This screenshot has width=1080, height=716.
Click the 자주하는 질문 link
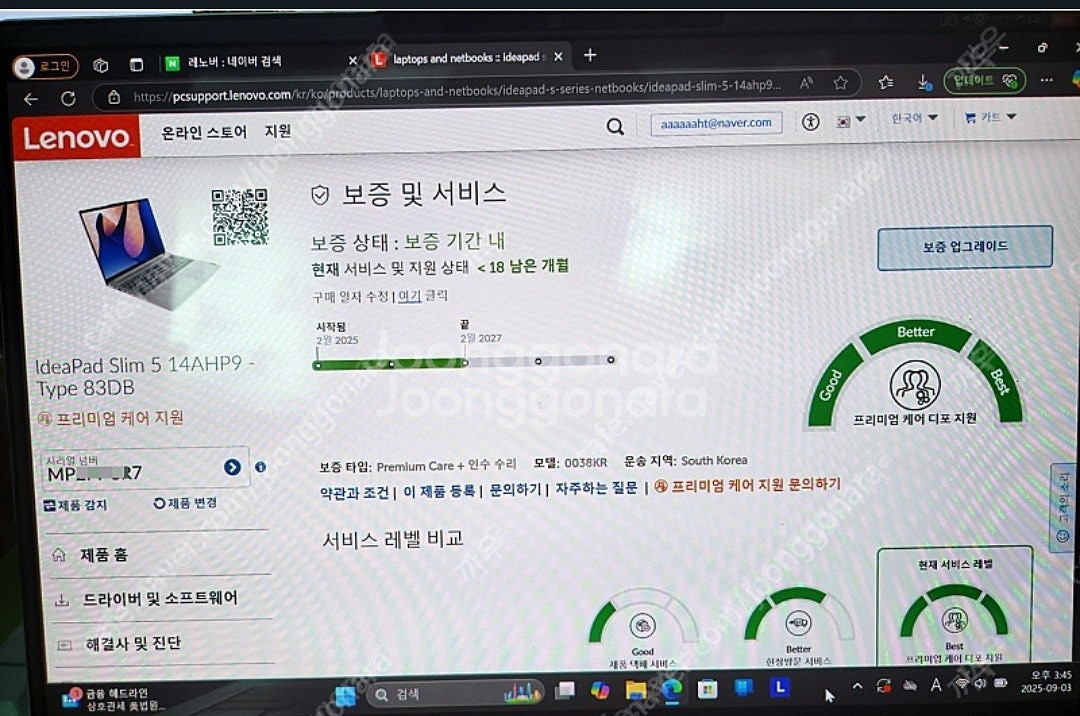click(596, 489)
